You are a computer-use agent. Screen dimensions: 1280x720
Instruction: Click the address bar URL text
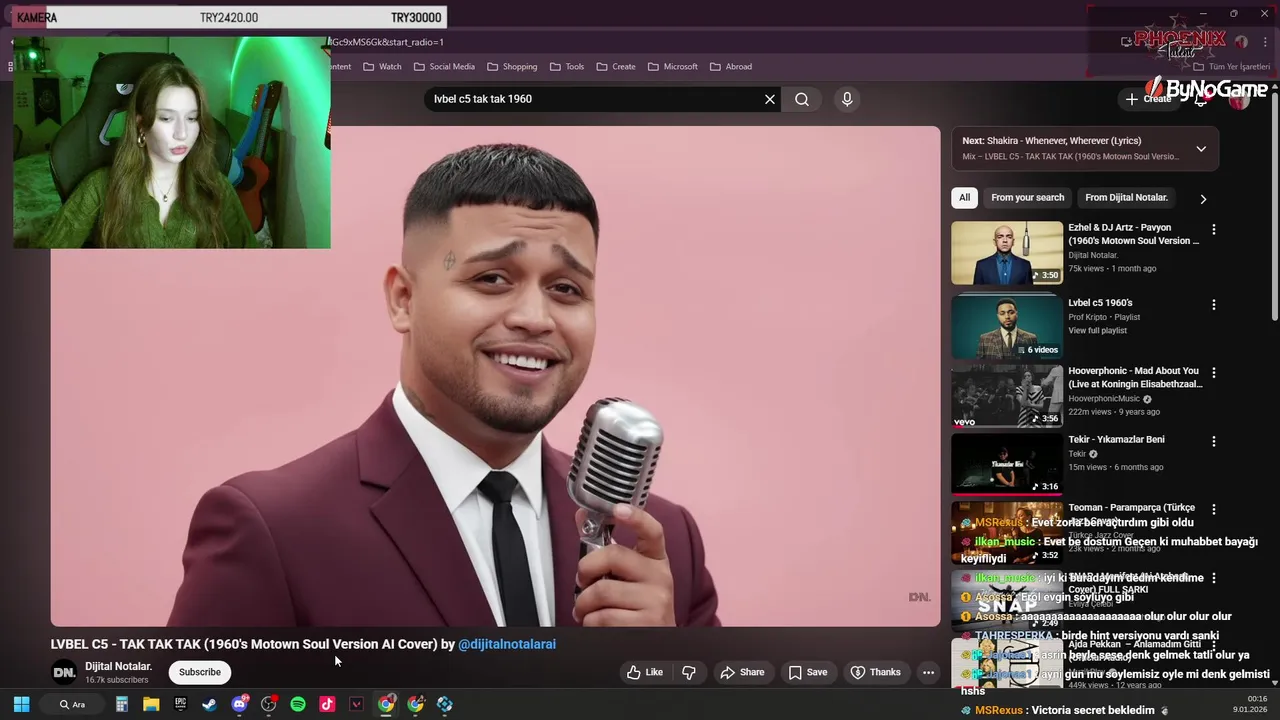point(387,42)
